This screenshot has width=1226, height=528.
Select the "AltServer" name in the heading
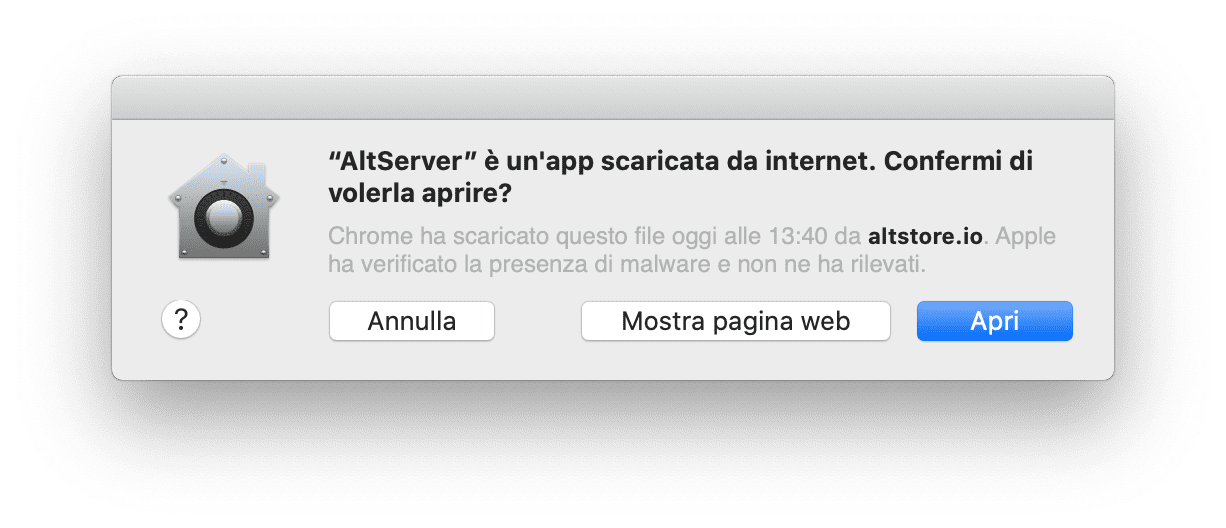(392, 160)
